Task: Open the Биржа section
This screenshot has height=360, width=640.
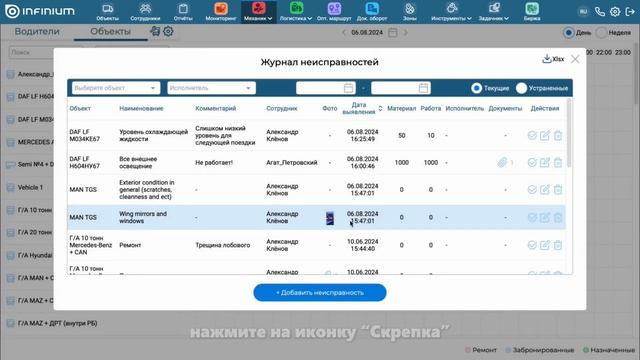Action: (x=532, y=12)
